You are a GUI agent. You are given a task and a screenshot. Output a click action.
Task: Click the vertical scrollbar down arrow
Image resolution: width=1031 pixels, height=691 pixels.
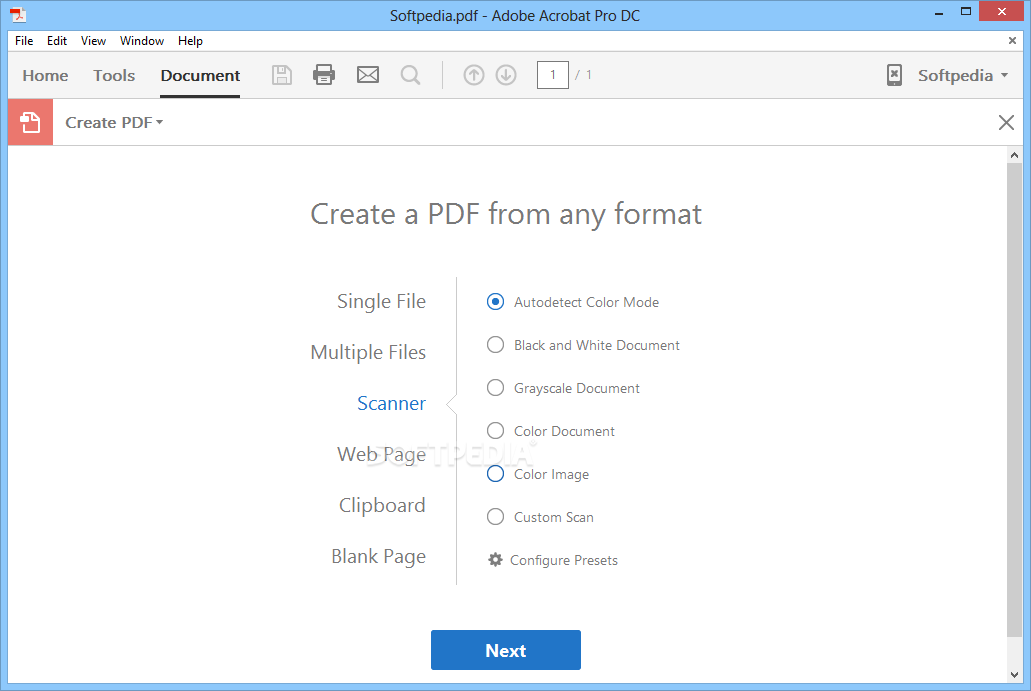click(1015, 675)
